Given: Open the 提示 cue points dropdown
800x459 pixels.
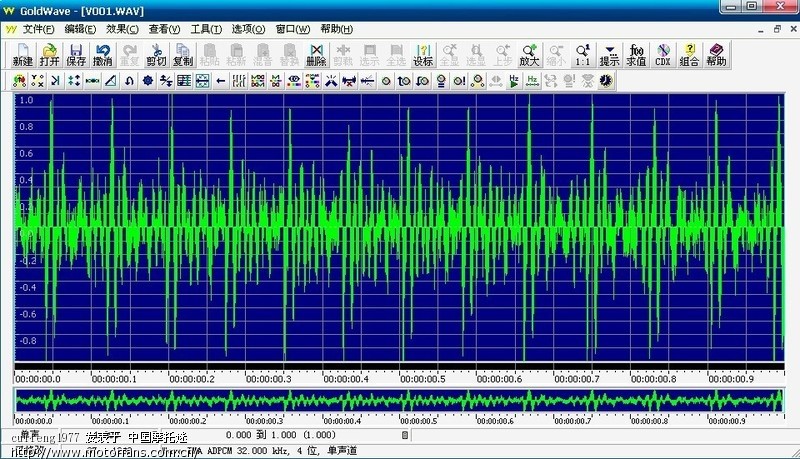Looking at the screenshot, I should (x=609, y=54).
